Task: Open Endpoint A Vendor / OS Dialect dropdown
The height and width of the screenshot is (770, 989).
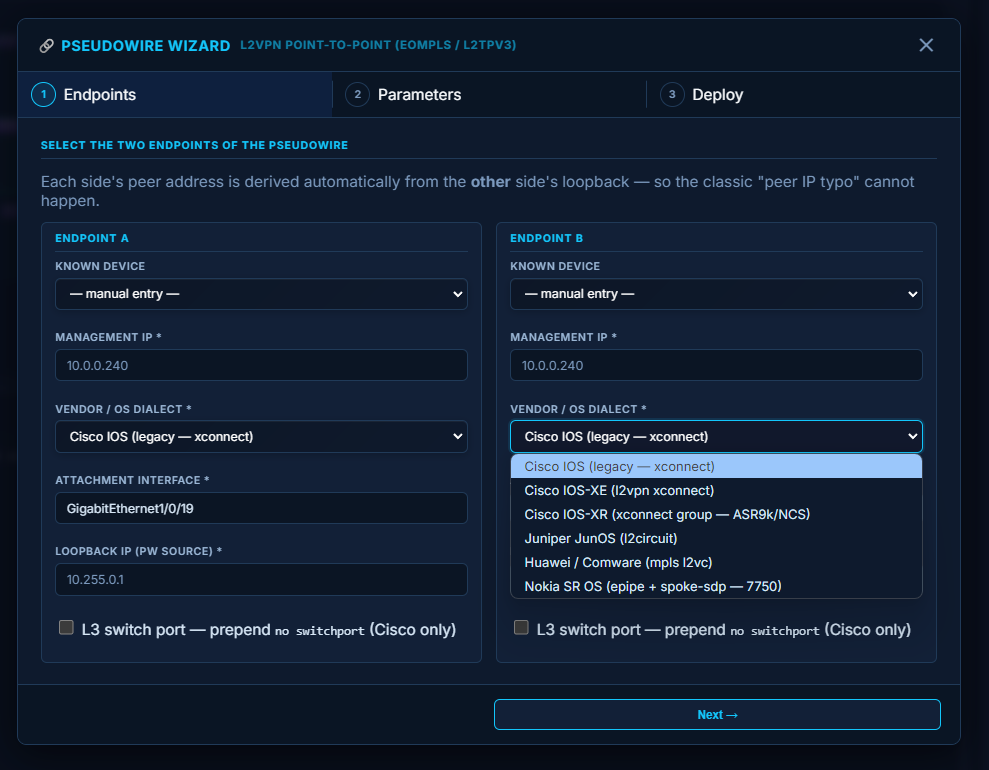Action: [x=261, y=436]
